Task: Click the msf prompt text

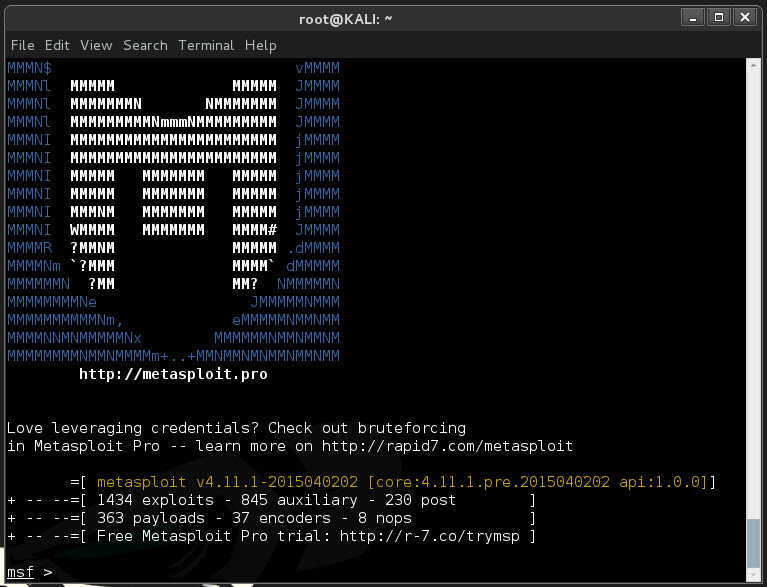Action: (x=21, y=572)
